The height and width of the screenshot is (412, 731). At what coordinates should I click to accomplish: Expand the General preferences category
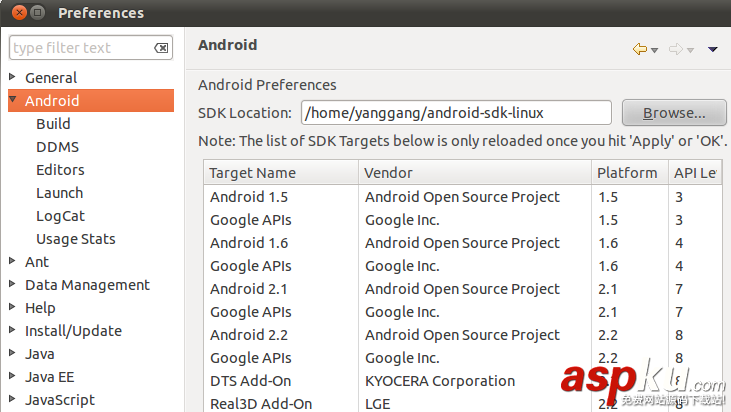pos(12,77)
